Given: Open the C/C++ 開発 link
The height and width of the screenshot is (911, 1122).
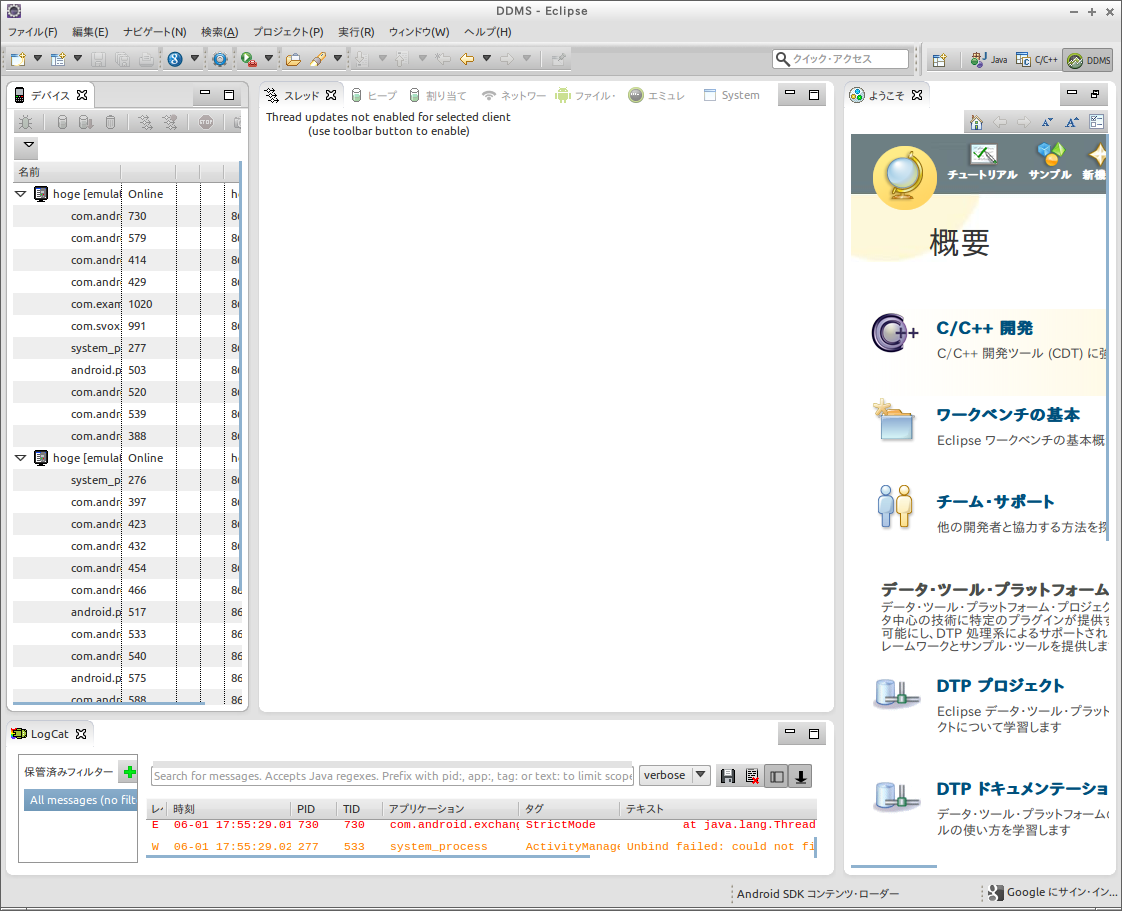Looking at the screenshot, I should (x=985, y=328).
